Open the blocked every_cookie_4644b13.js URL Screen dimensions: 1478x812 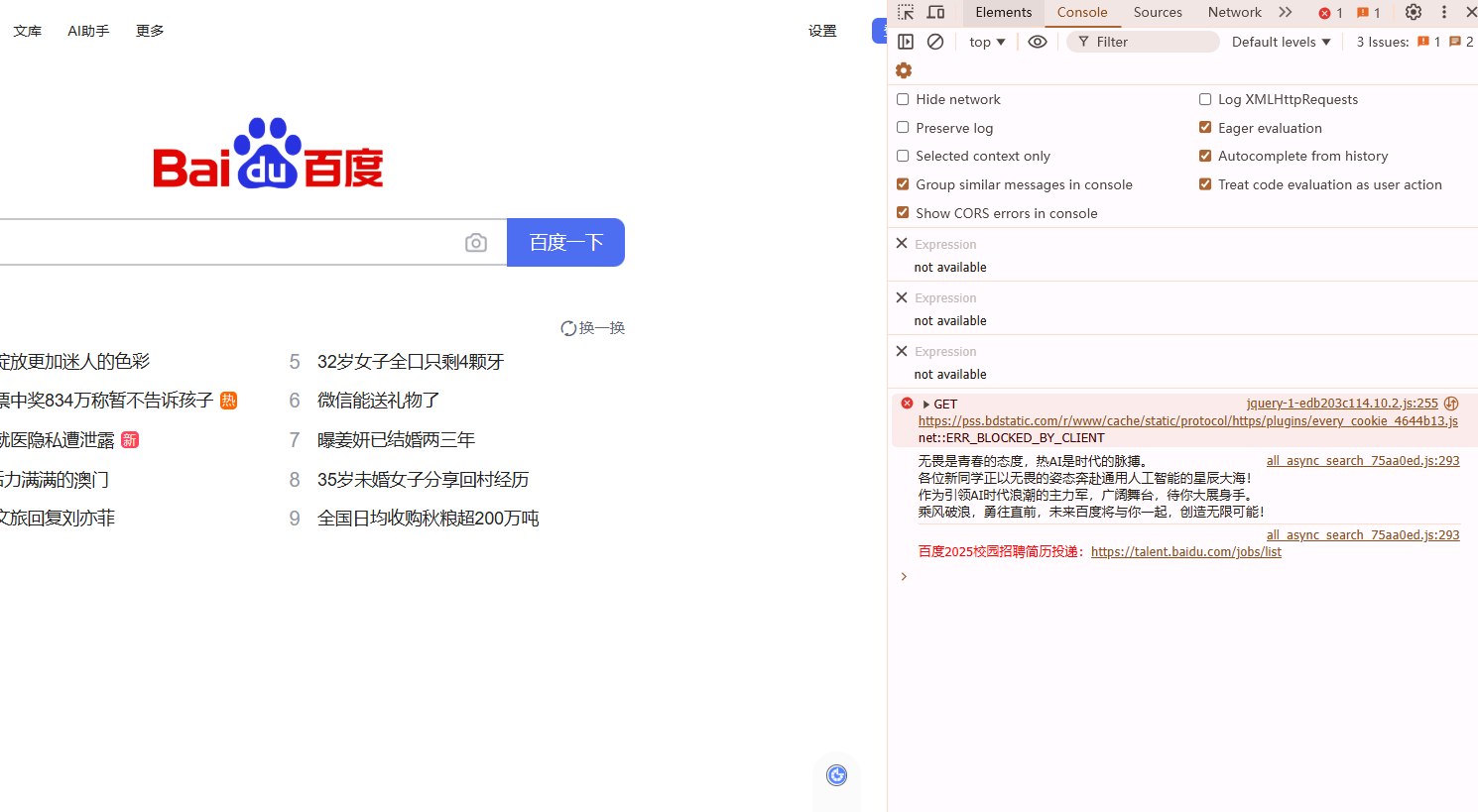point(1188,421)
